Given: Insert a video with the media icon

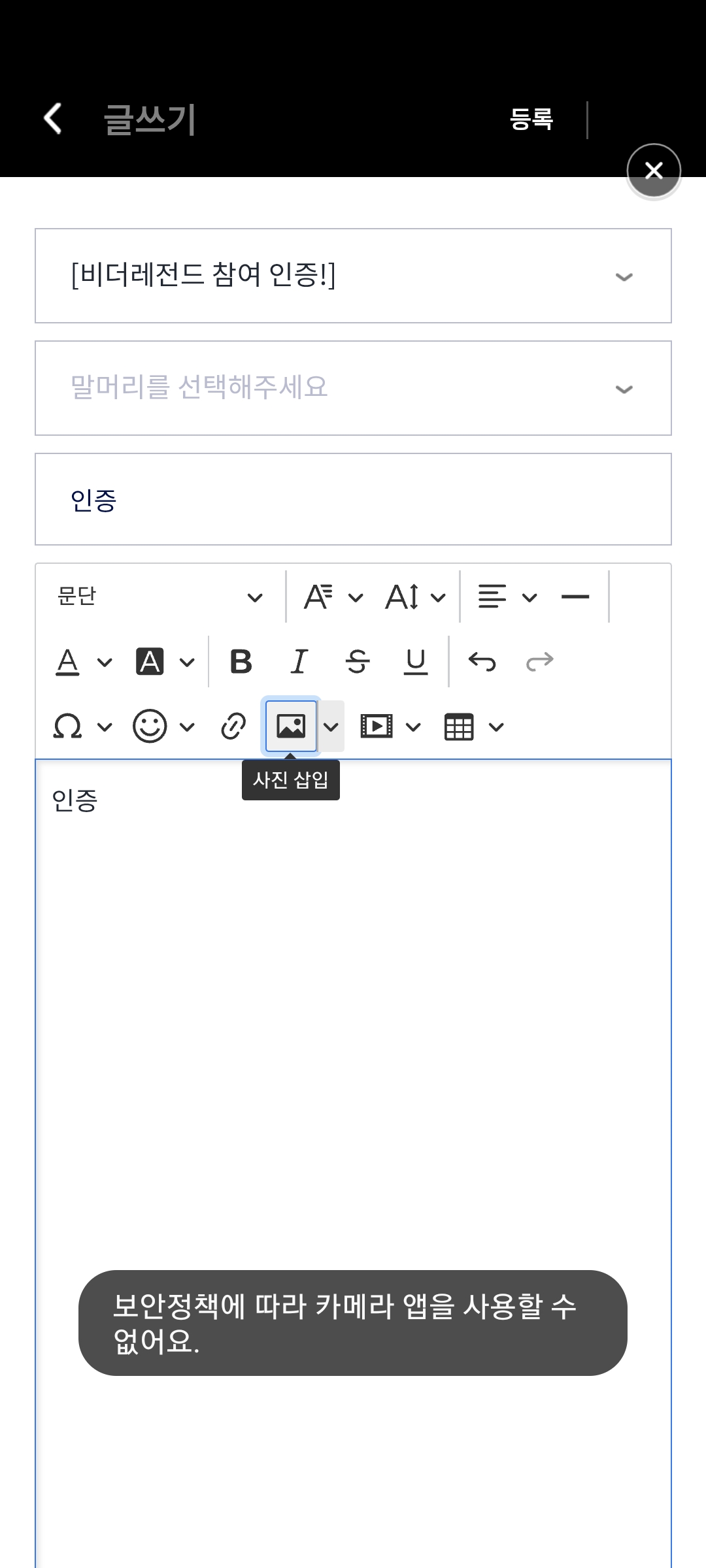Looking at the screenshot, I should point(377,727).
